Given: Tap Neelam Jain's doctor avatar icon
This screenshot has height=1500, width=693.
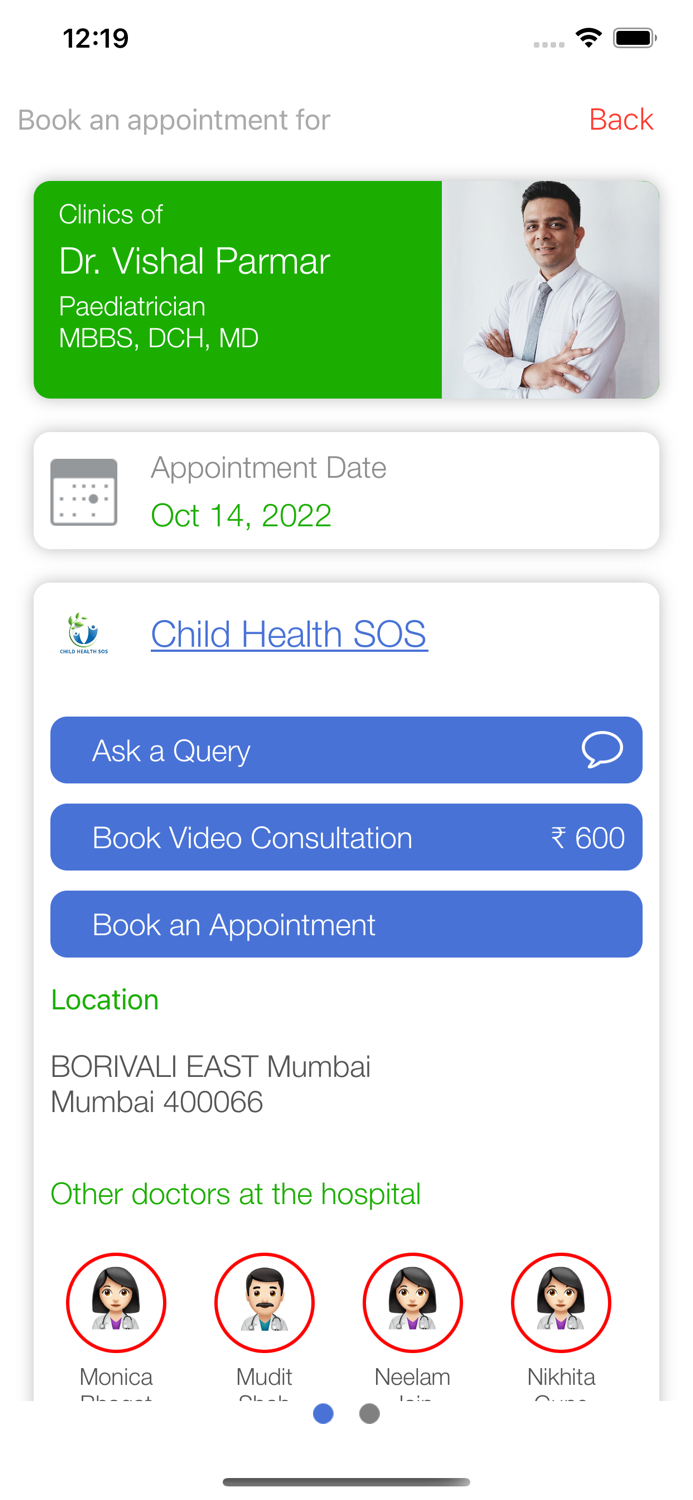Looking at the screenshot, I should [412, 1302].
